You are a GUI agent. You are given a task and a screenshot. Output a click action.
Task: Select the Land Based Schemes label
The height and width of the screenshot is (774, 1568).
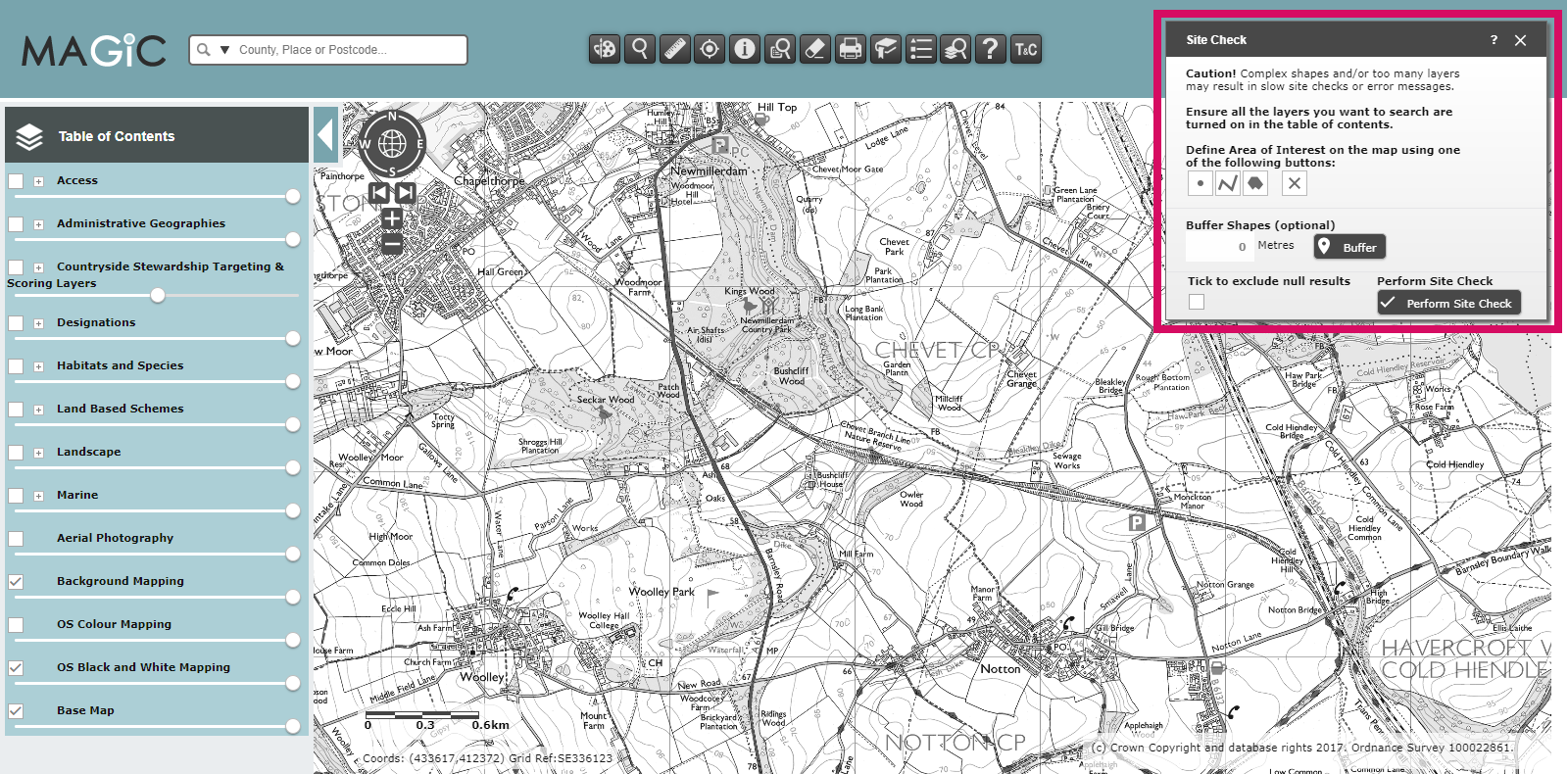[120, 410]
